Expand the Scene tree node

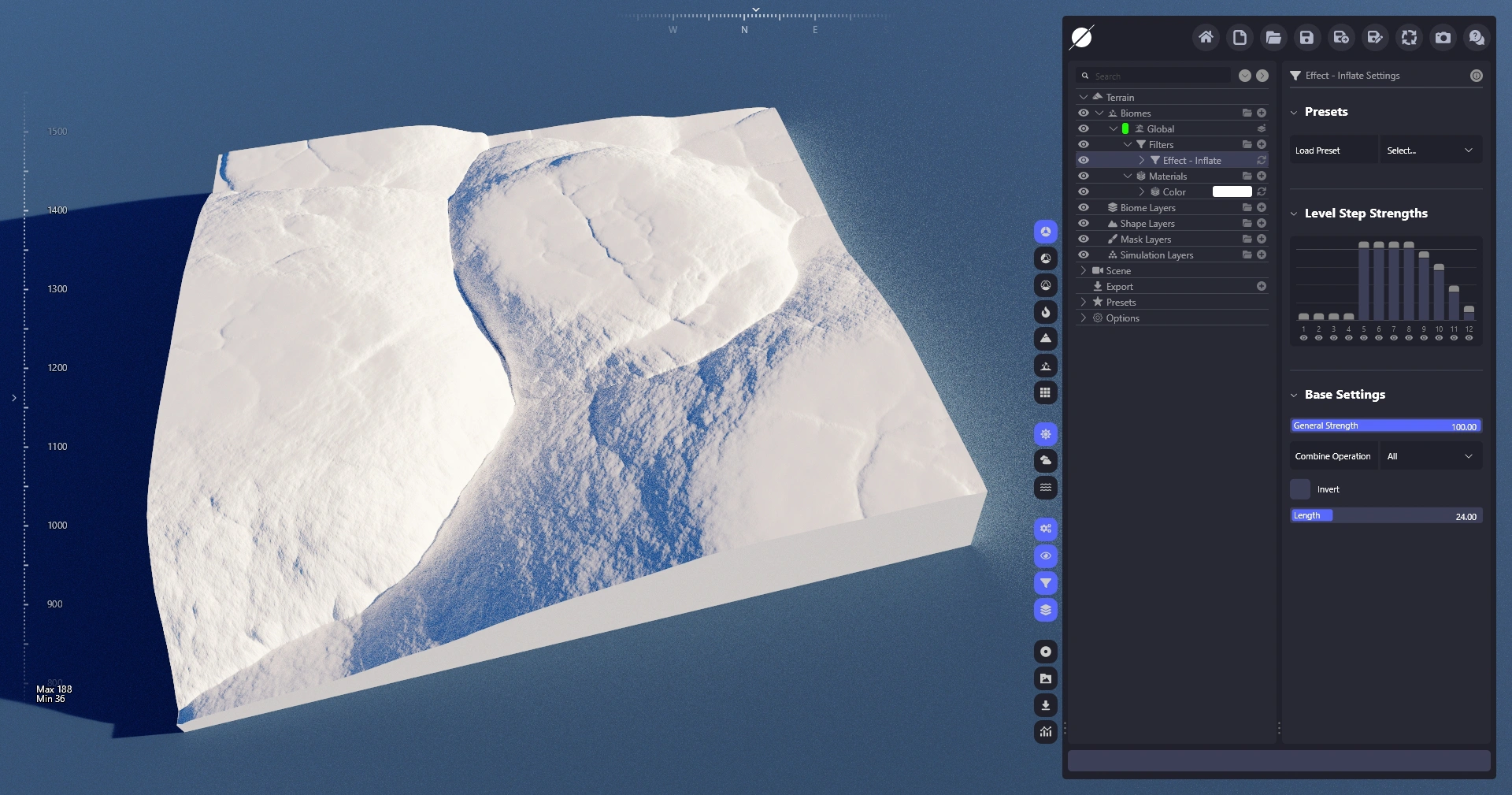point(1084,270)
